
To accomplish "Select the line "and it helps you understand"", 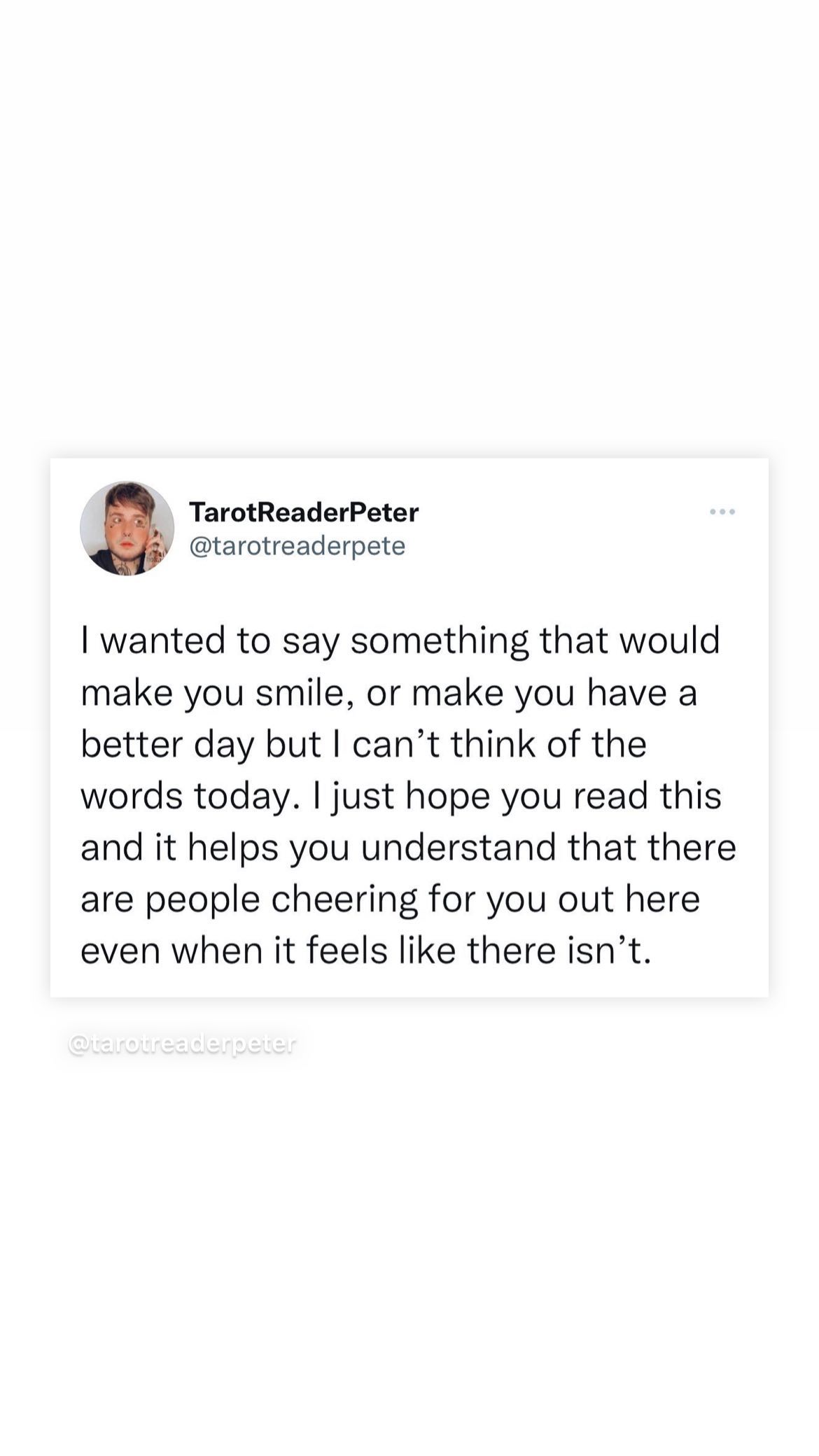I will (x=409, y=848).
